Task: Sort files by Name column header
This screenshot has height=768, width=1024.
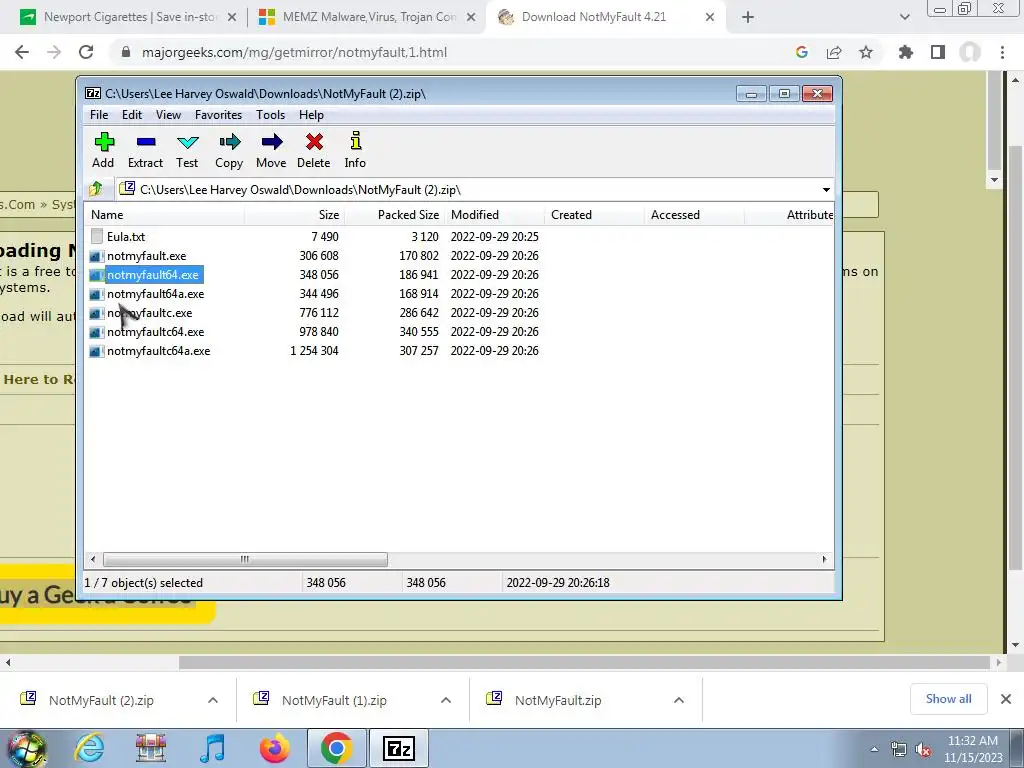Action: coord(165,215)
